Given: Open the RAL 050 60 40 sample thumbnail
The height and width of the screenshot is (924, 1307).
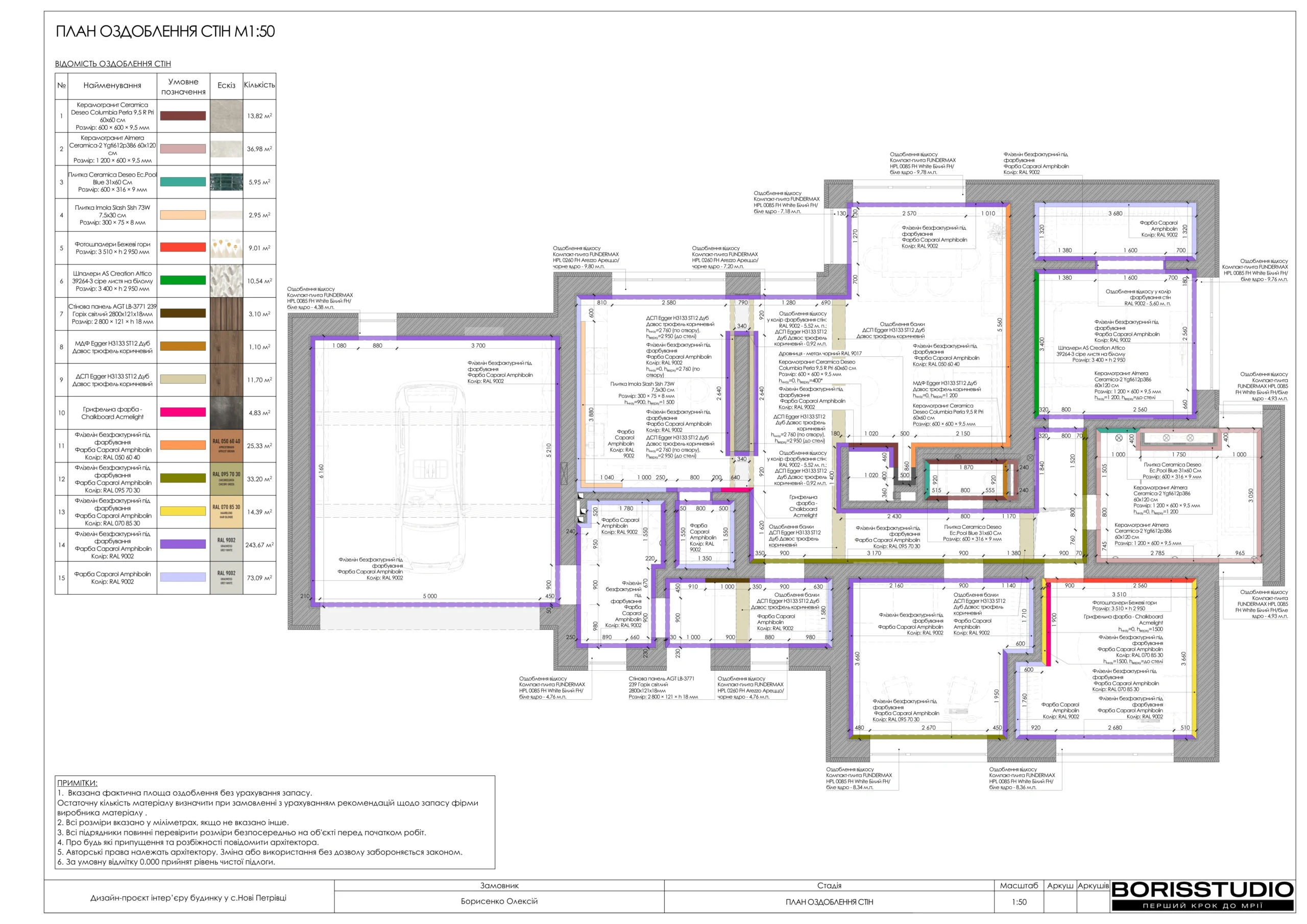Looking at the screenshot, I should 226,446.
